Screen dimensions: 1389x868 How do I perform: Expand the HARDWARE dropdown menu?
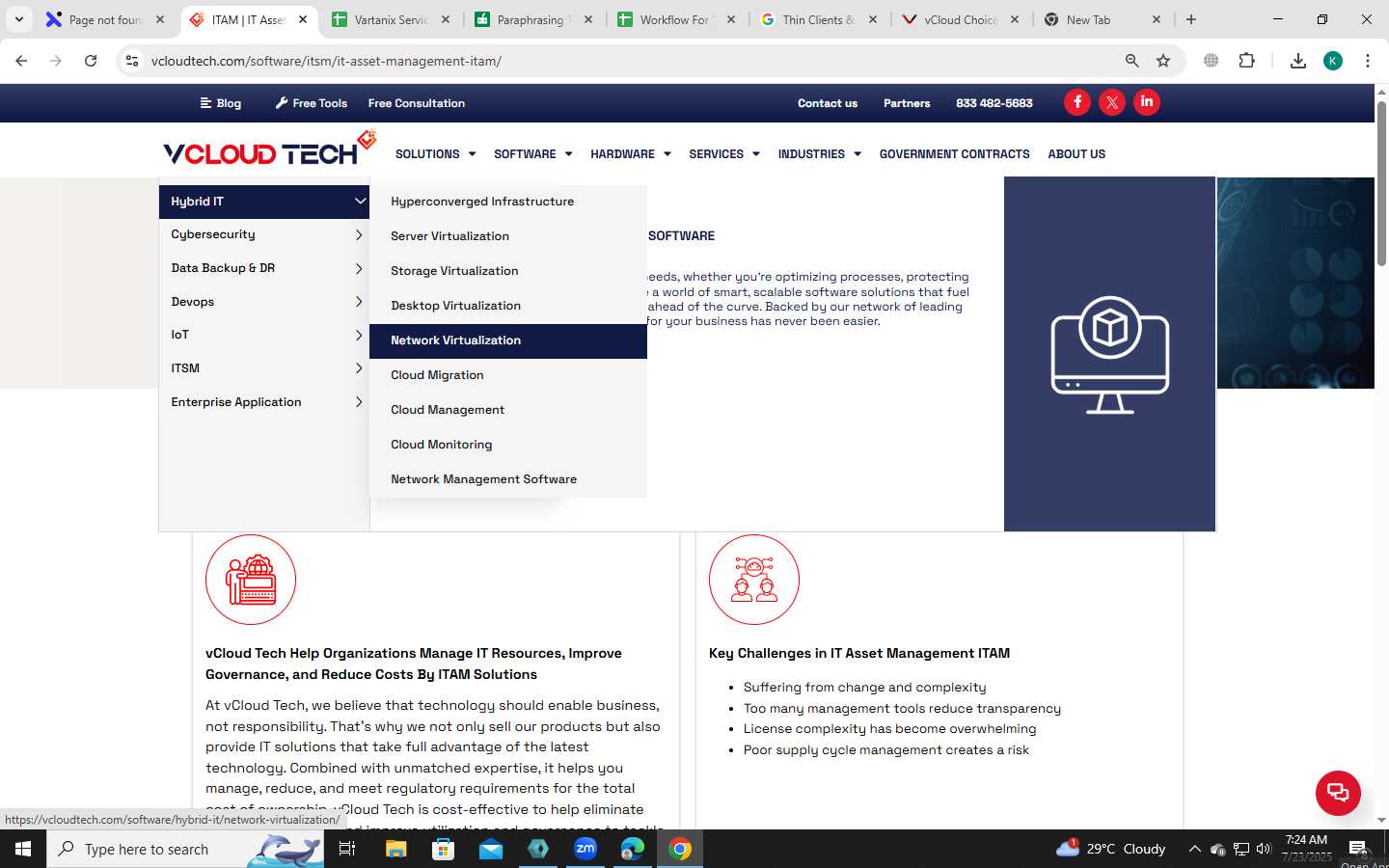pyautogui.click(x=630, y=154)
